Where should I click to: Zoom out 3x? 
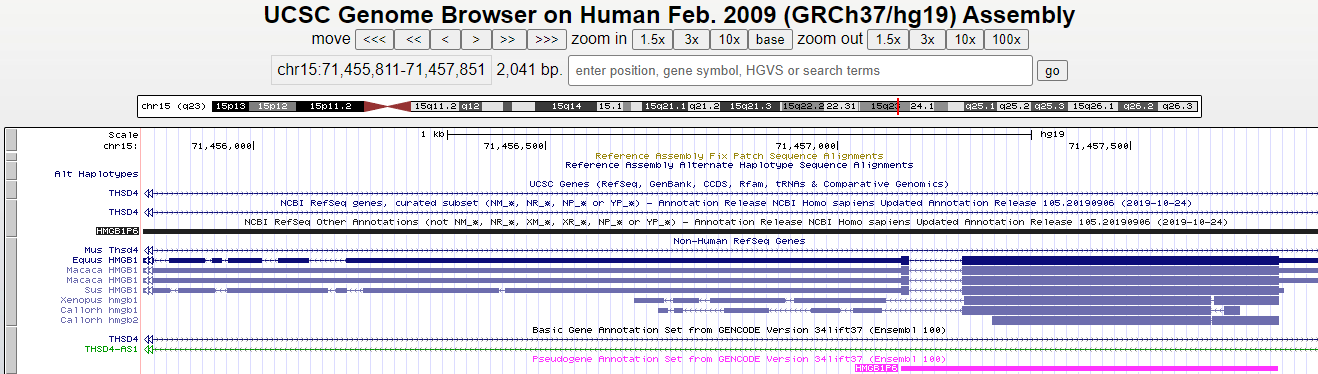(927, 40)
